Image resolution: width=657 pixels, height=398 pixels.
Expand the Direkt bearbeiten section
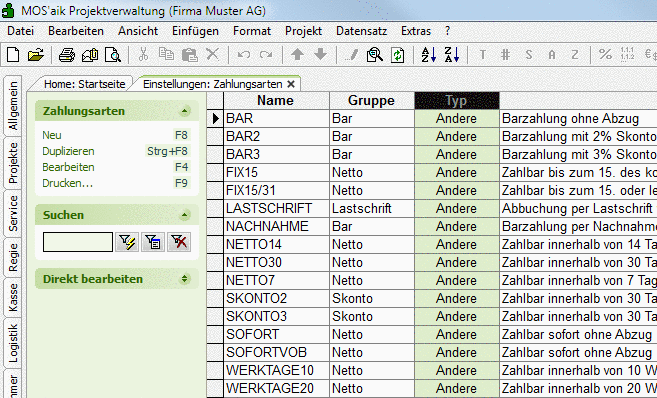click(x=184, y=279)
